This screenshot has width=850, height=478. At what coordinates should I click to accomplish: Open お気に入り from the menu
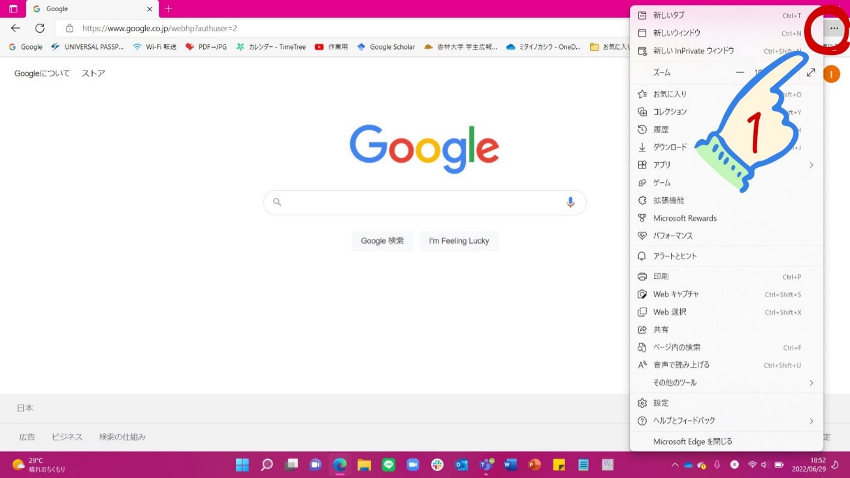coord(726,94)
